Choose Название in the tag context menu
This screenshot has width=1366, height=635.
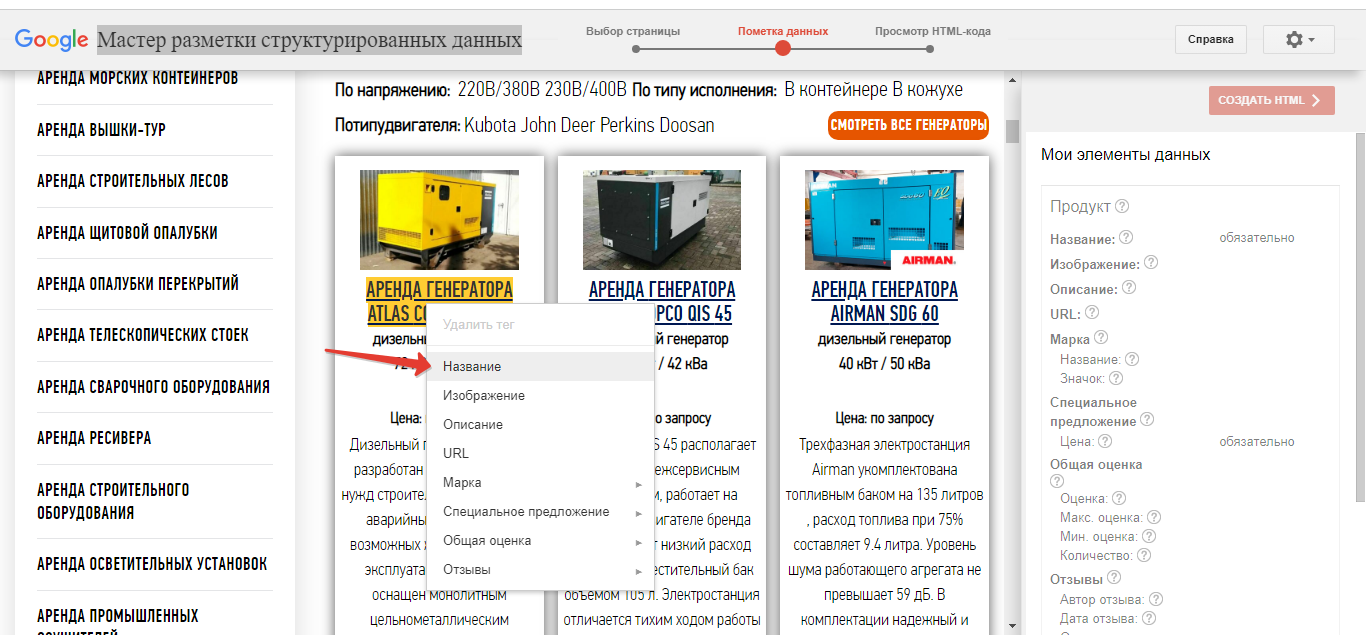coord(540,367)
